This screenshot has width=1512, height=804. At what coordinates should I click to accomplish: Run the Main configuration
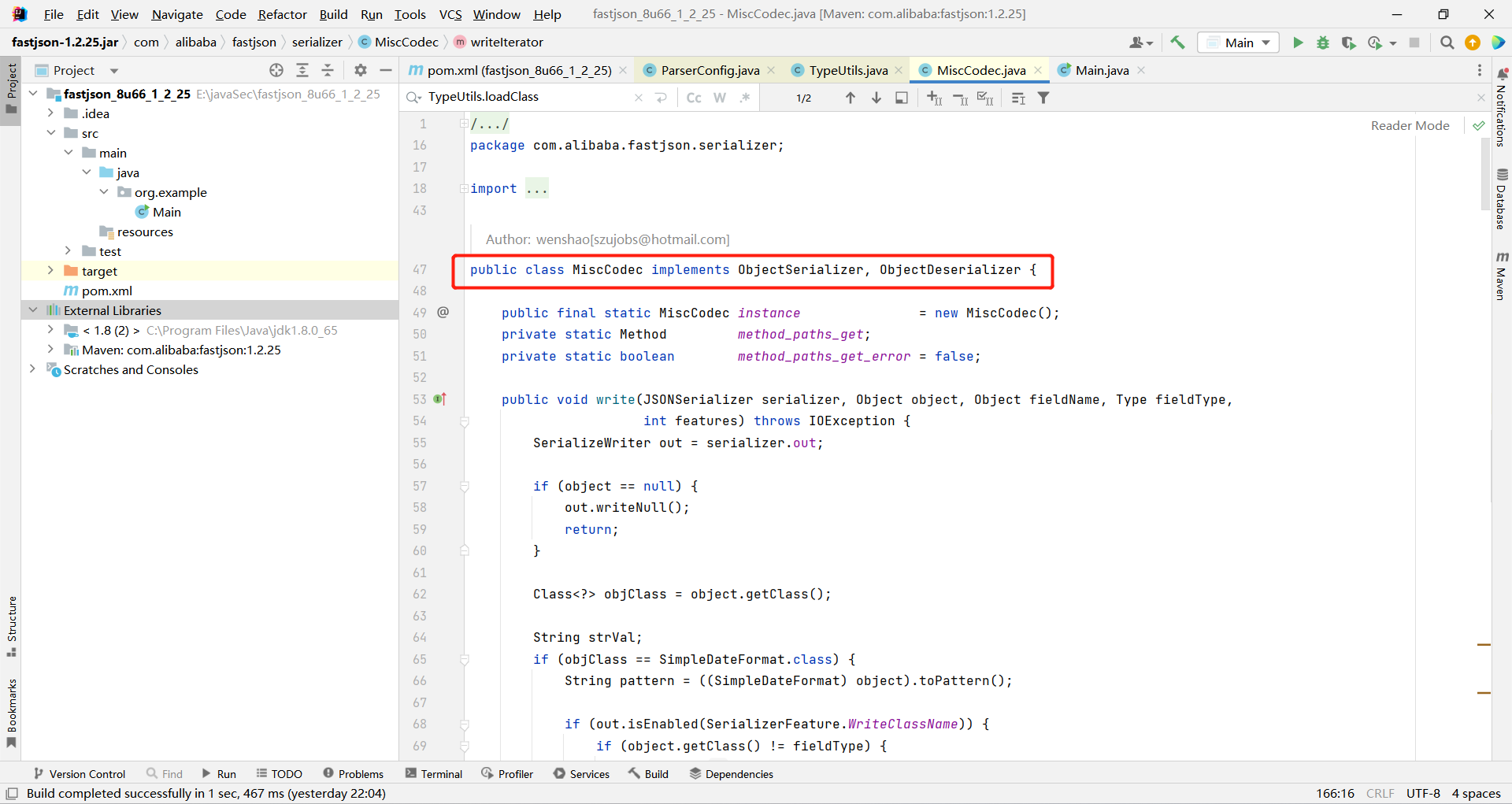(1298, 43)
